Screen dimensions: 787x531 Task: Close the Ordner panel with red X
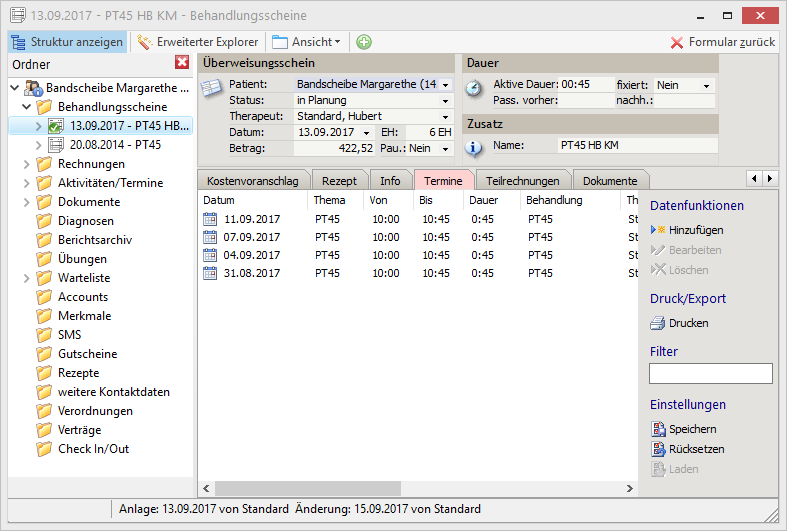pyautogui.click(x=182, y=63)
